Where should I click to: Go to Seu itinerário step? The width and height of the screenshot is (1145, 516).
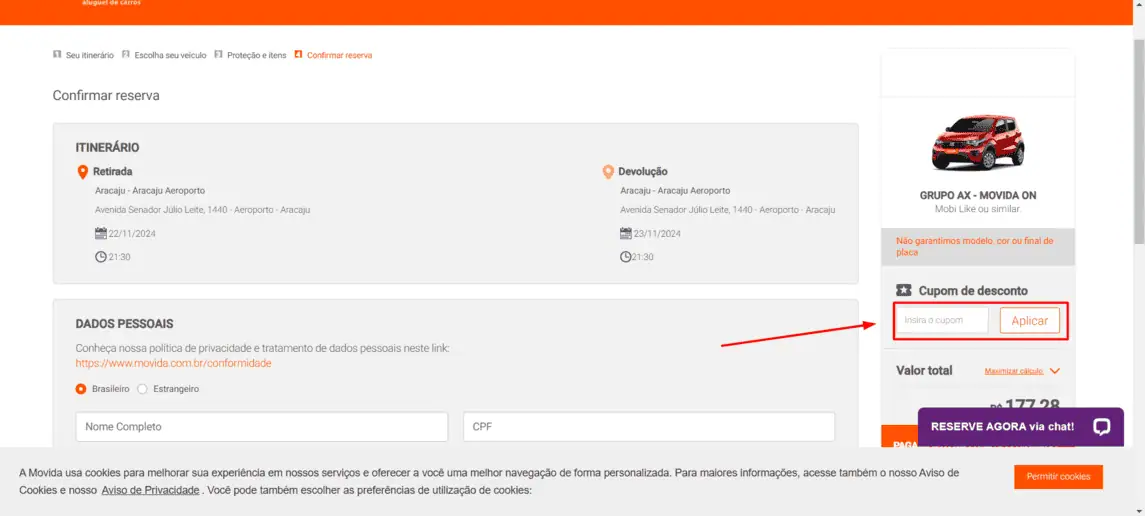pyautogui.click(x=90, y=55)
